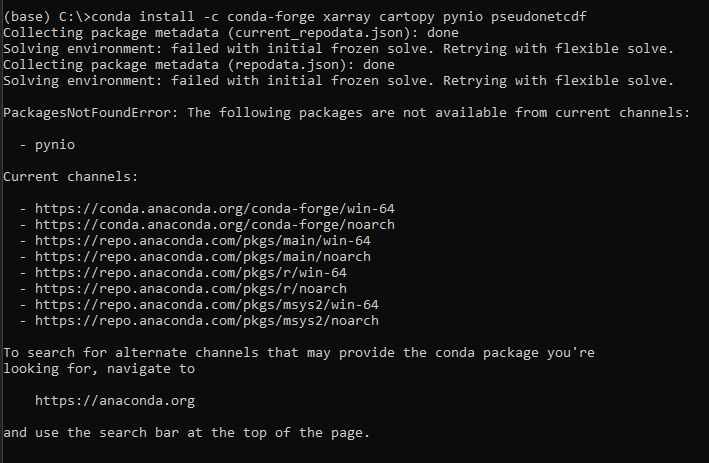Click the "Current channels:" heading
The image size is (709, 463).
pos(70,177)
